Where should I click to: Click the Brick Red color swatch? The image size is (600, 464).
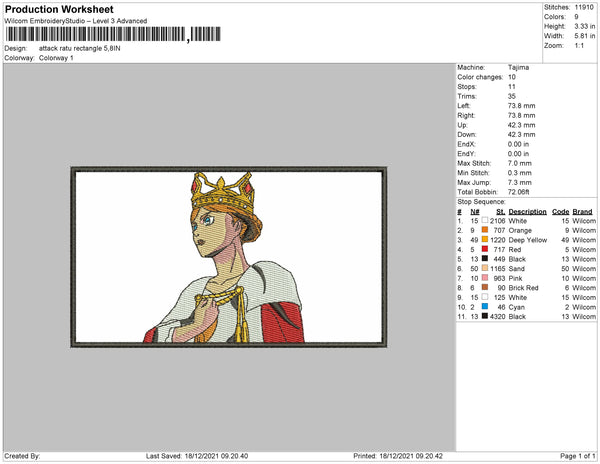[x=485, y=287]
